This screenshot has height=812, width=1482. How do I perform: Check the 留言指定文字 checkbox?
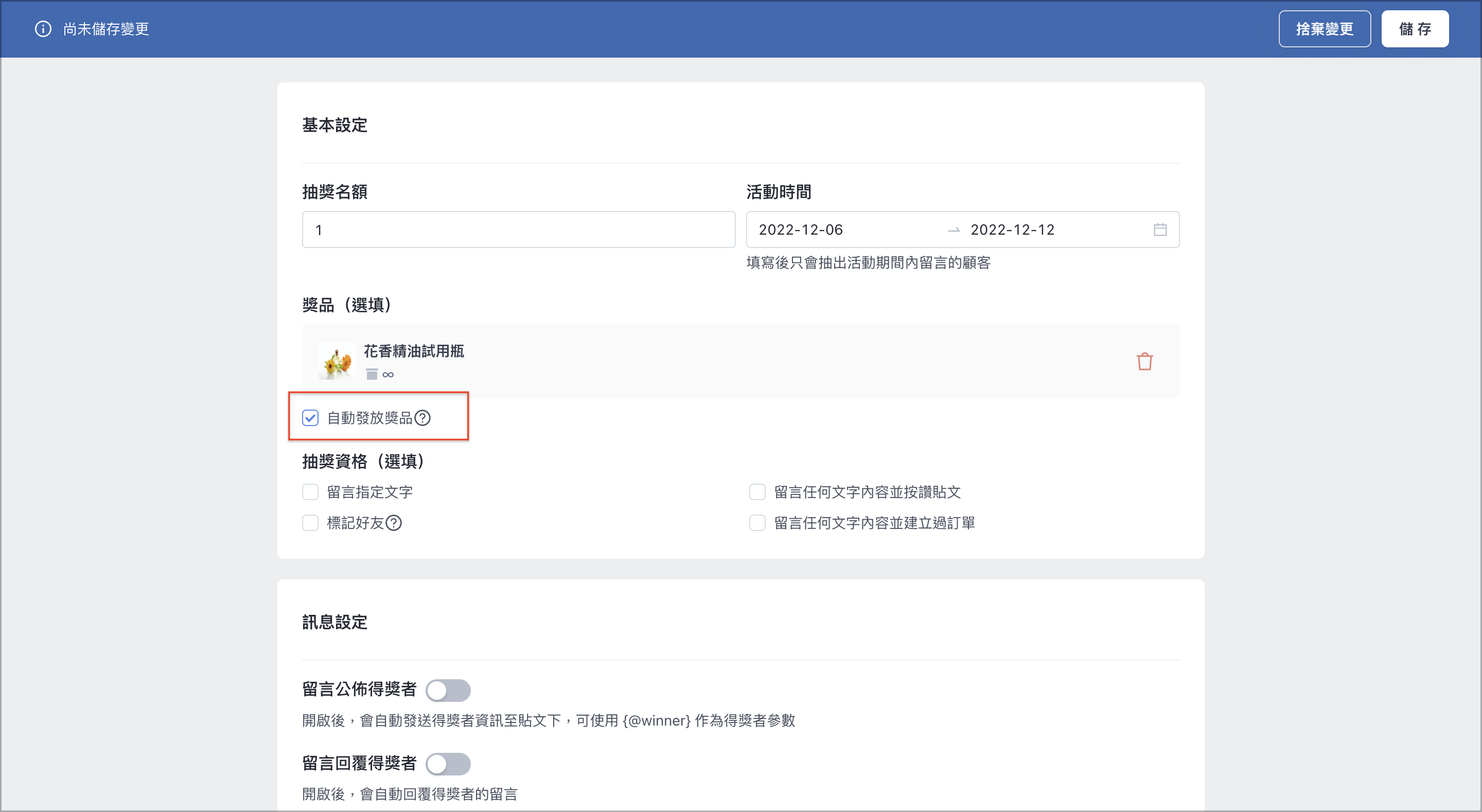pos(310,492)
